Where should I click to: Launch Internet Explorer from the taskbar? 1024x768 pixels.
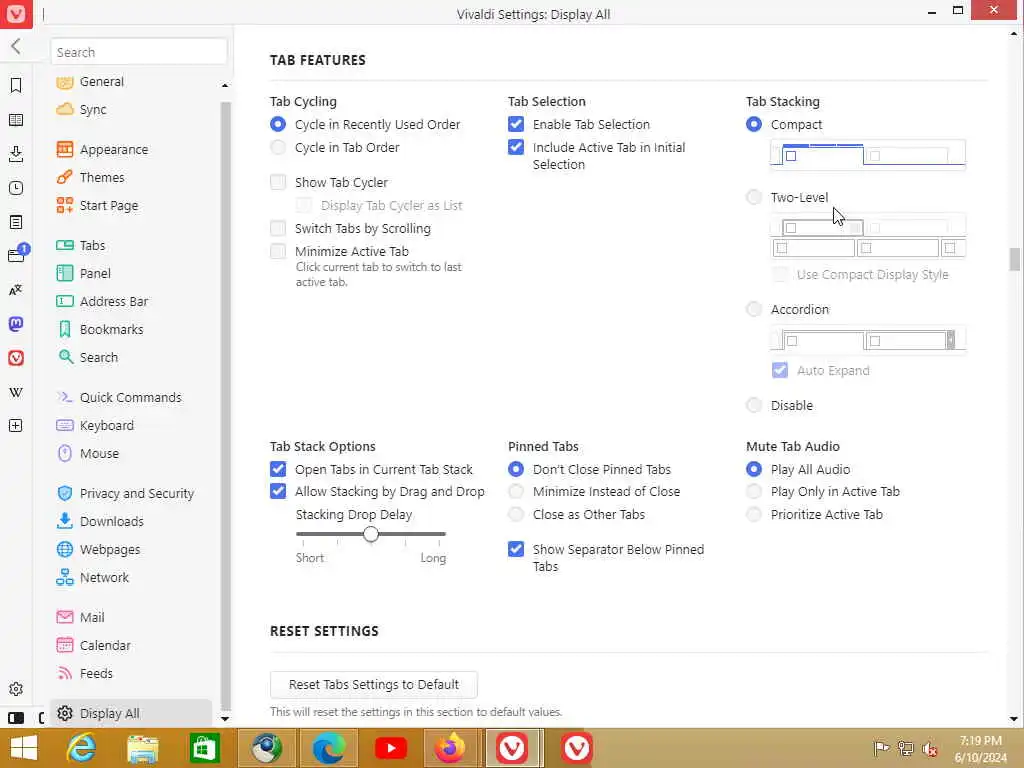pyautogui.click(x=82, y=748)
